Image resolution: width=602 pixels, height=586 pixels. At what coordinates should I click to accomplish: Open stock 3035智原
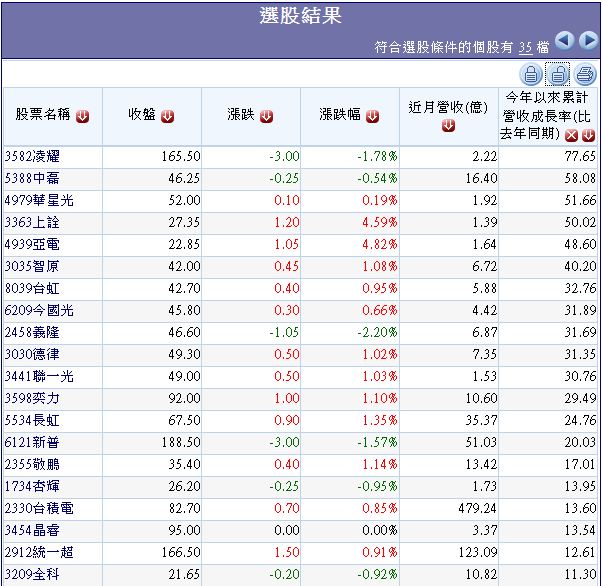pyautogui.click(x=32, y=267)
